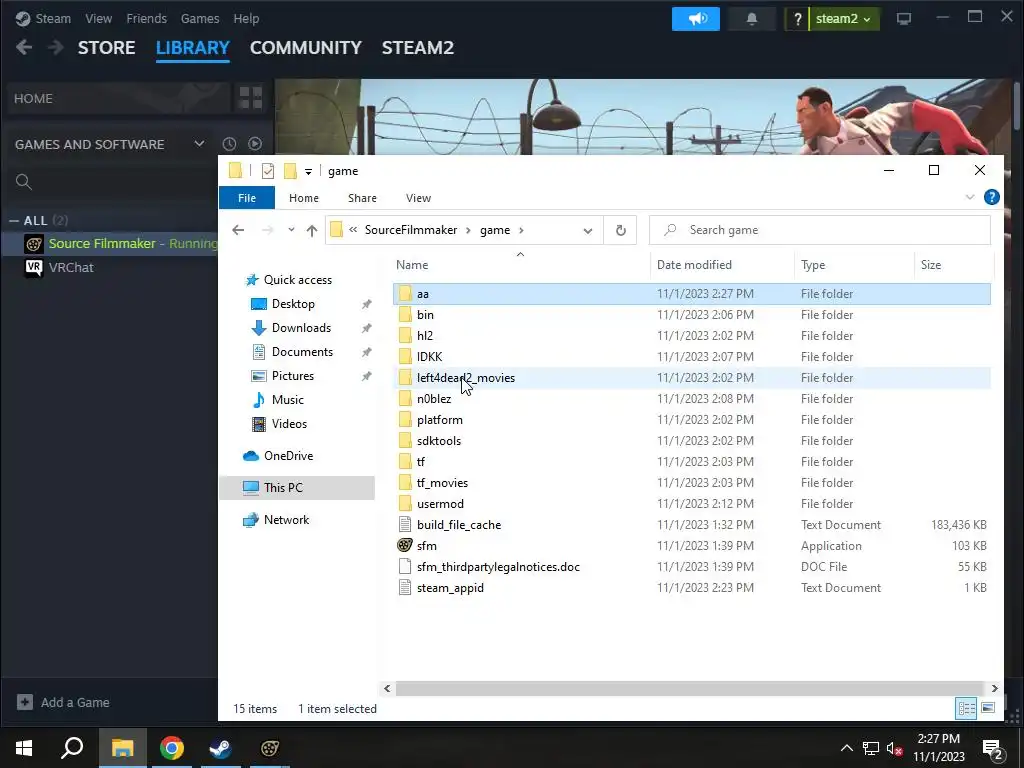Open Desktop in navigation pane

click(293, 304)
